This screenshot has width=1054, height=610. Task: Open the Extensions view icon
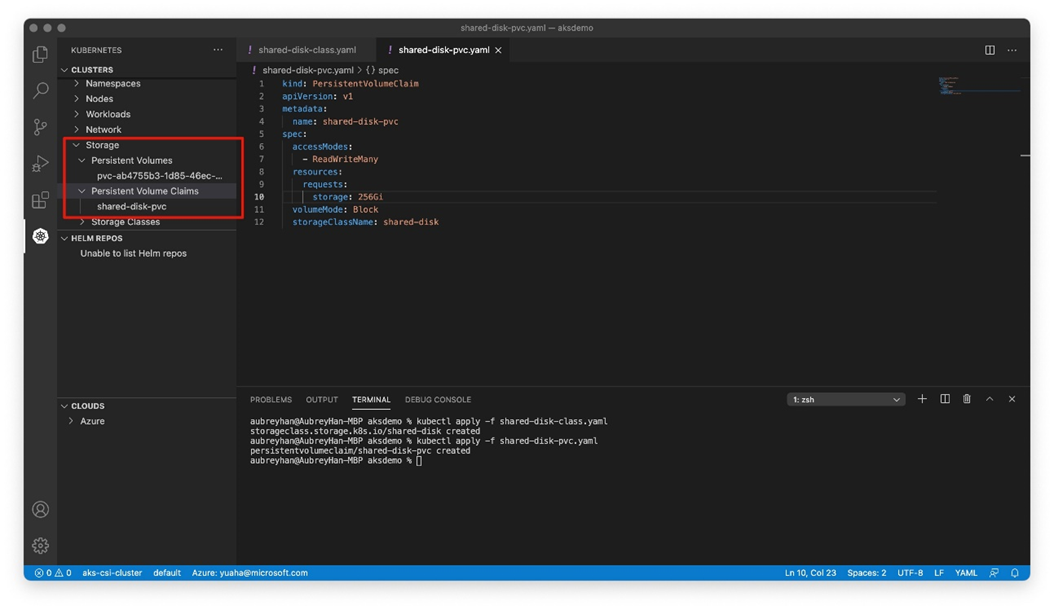coord(40,200)
